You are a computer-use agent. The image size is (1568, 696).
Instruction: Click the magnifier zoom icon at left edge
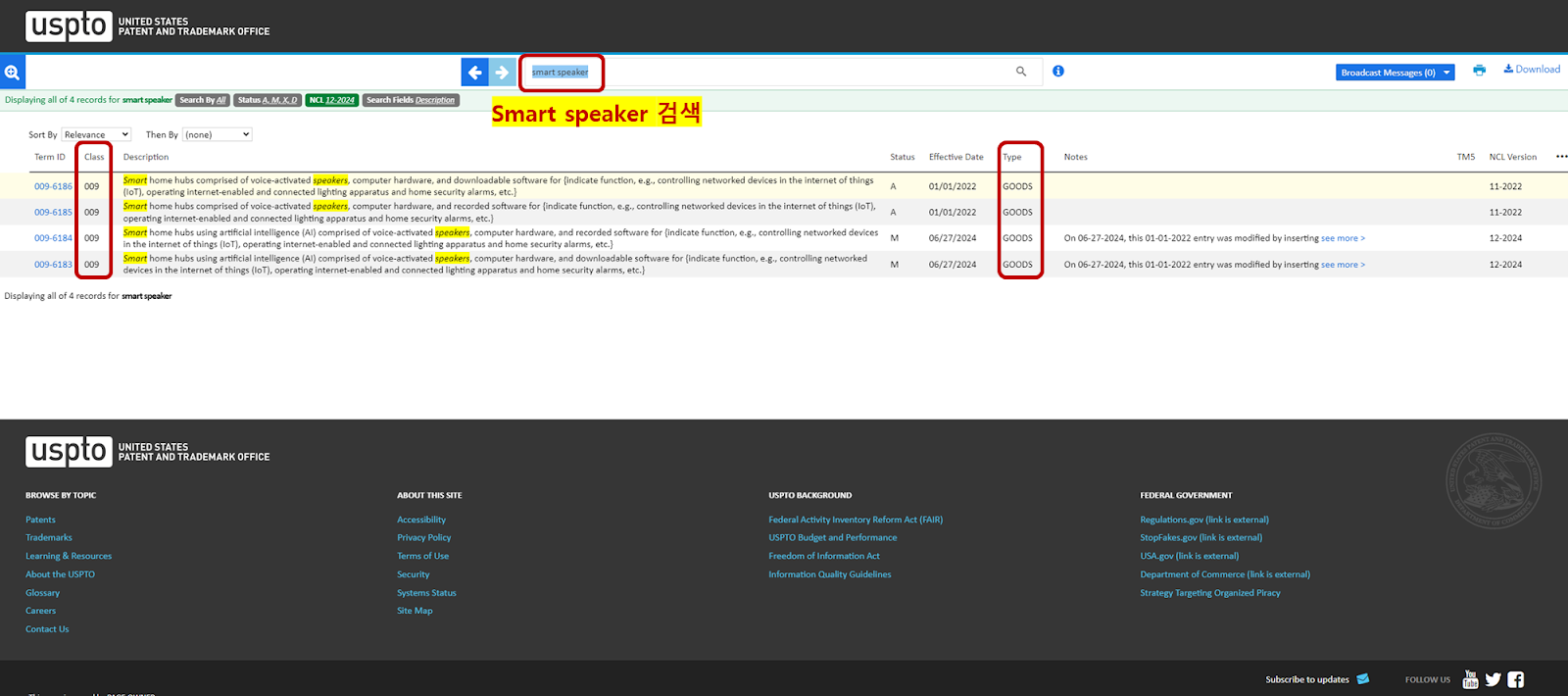(12, 72)
